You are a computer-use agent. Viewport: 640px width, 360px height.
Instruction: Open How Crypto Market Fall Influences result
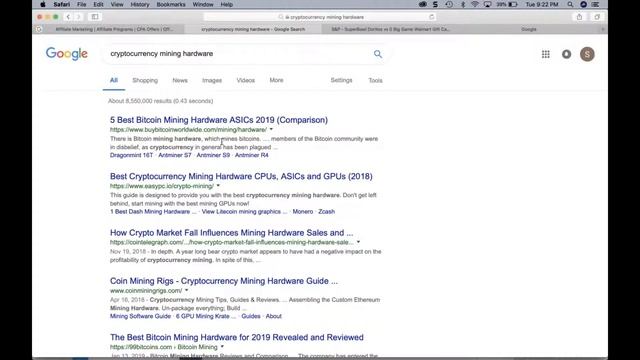[231, 233]
